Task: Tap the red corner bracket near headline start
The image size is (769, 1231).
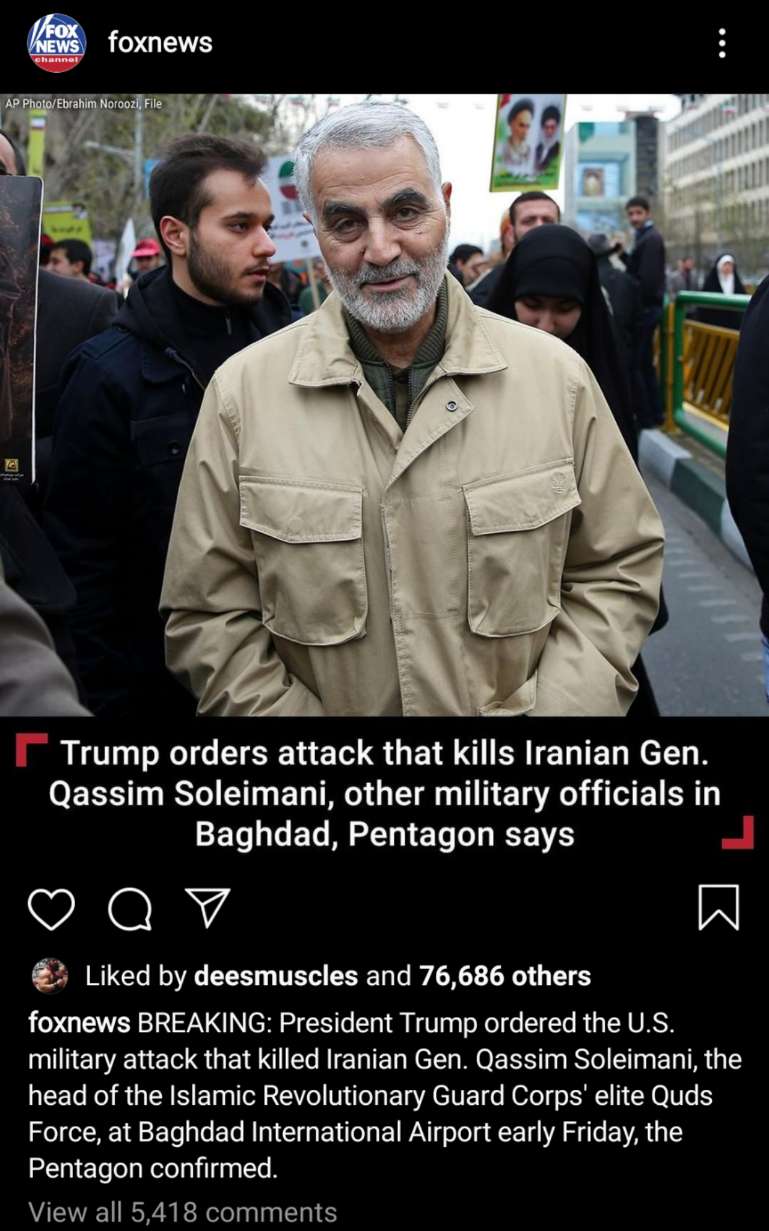Action: click(x=32, y=749)
